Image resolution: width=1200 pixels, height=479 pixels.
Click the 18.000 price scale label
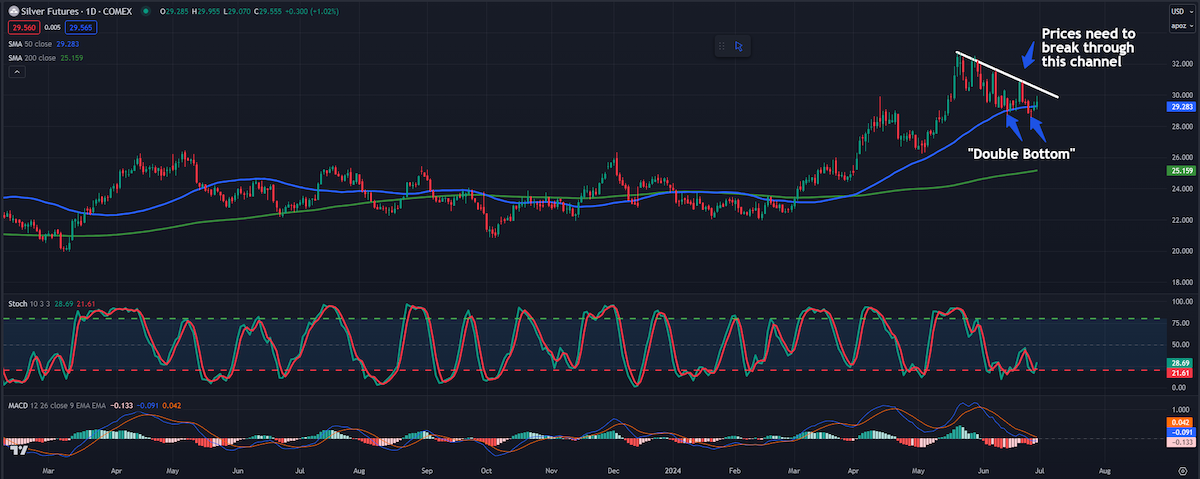coord(1182,282)
